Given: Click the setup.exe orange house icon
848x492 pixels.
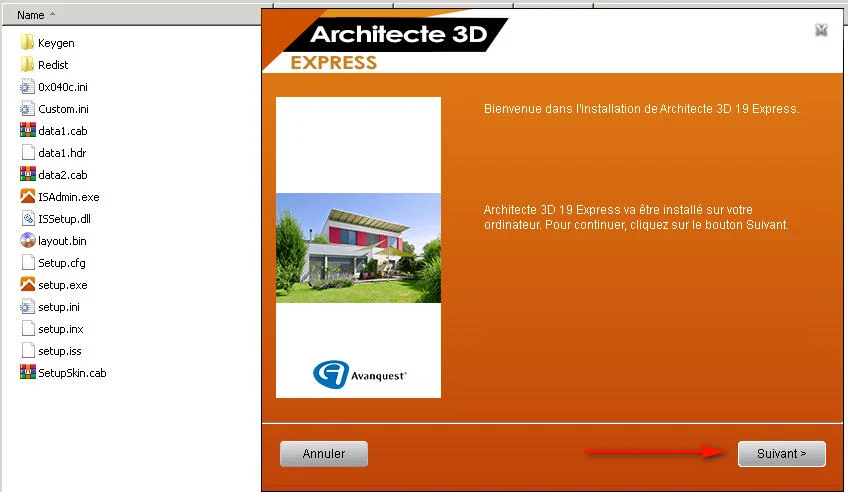Looking at the screenshot, I should [28, 285].
